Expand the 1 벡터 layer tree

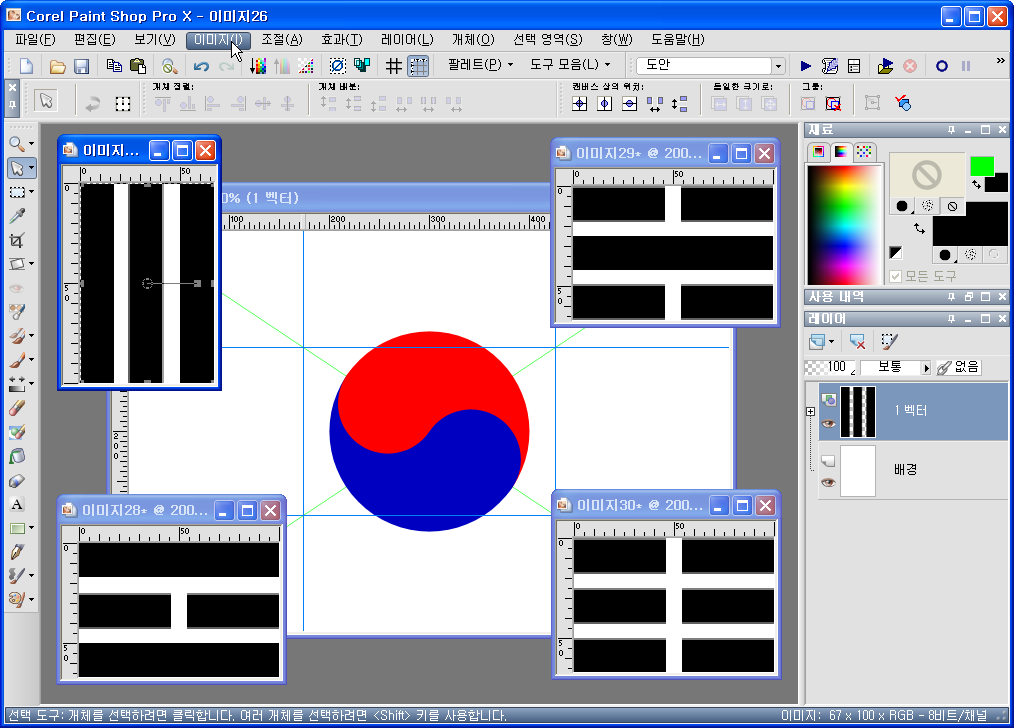809,410
